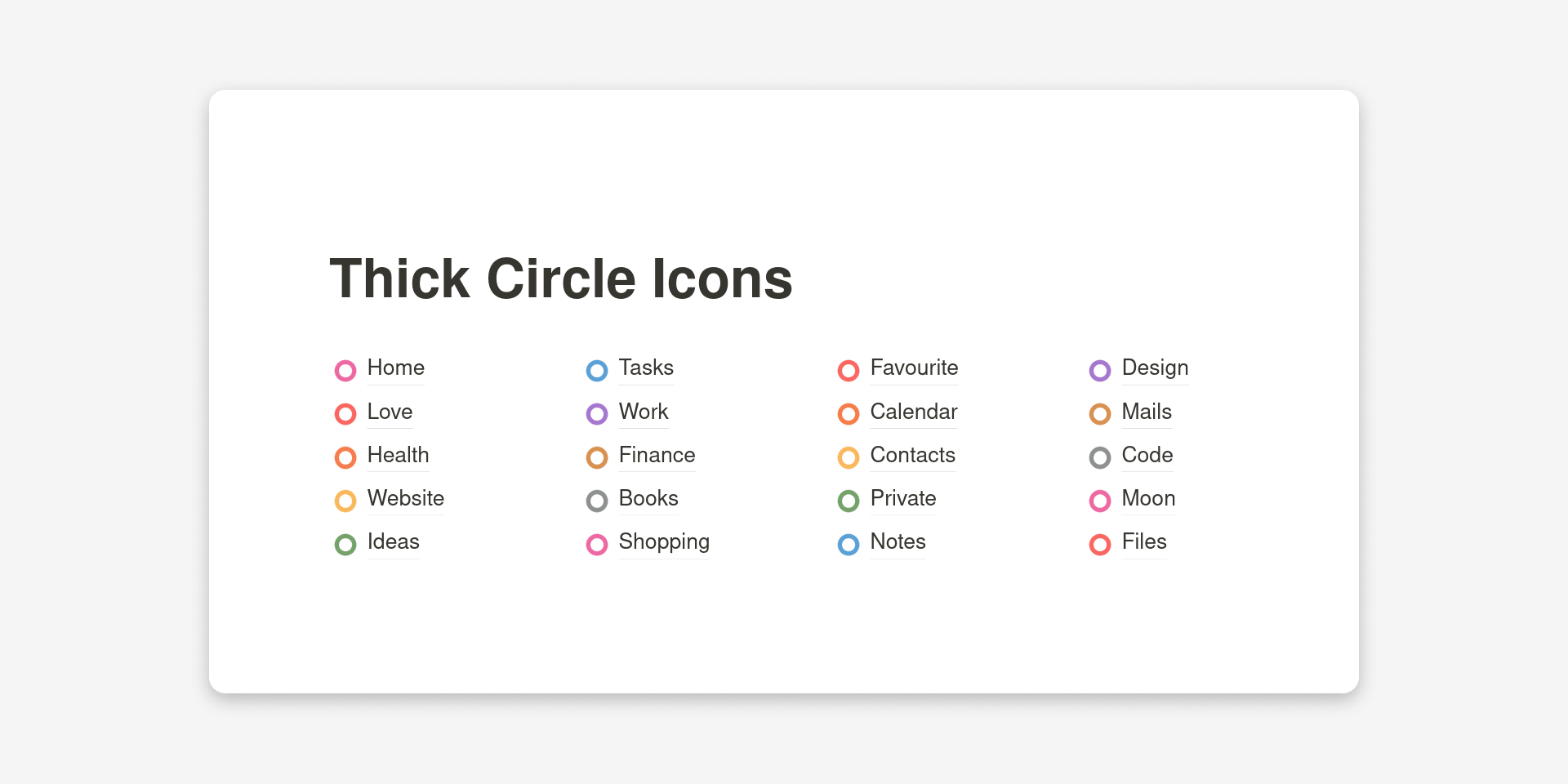Go to the Shopping page link
This screenshot has width=1568, height=784.
664,541
